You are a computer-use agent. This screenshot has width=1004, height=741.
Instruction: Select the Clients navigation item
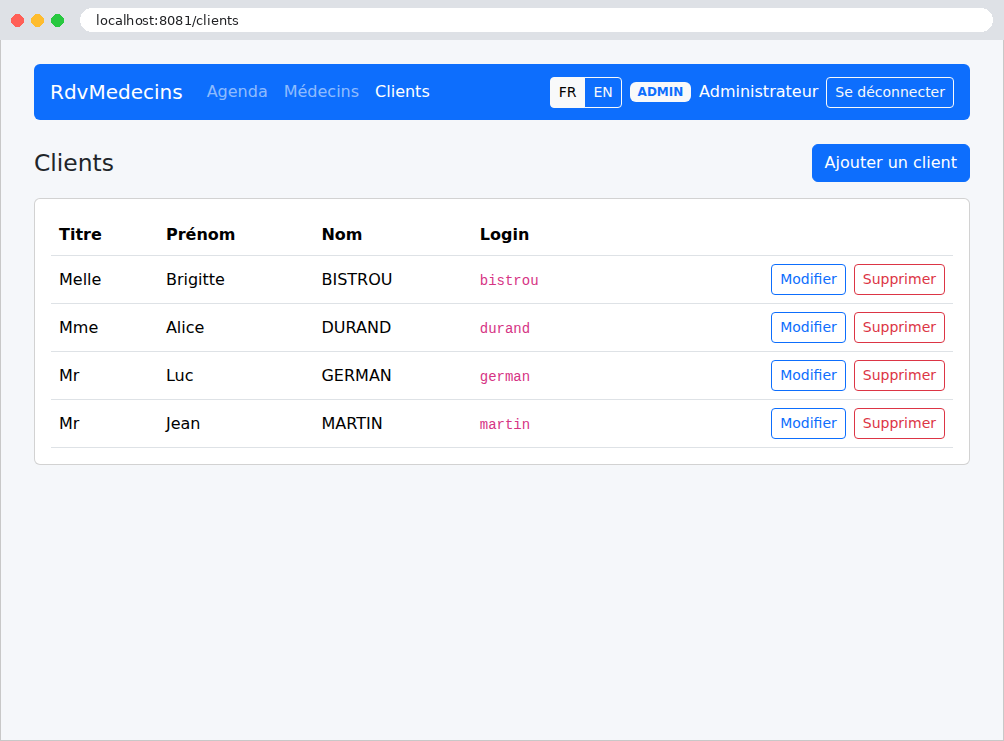[402, 92]
